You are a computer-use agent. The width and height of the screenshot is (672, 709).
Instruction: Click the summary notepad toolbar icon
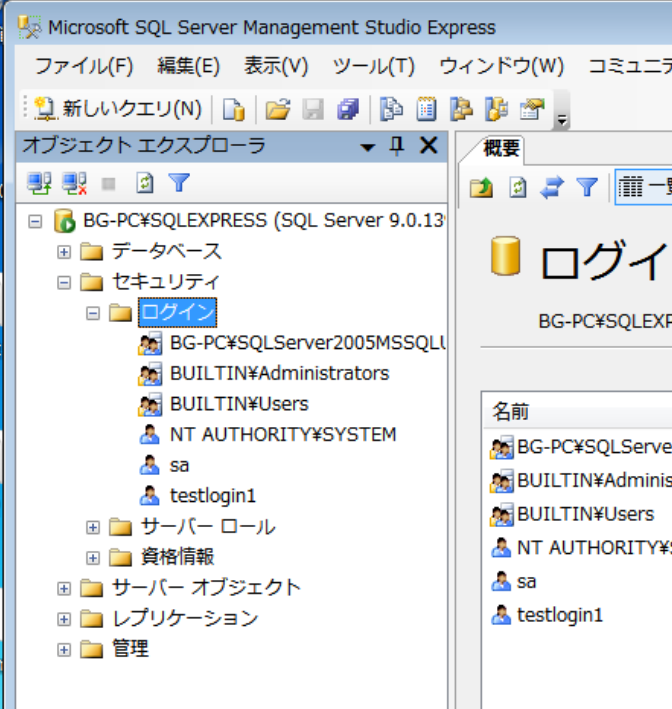point(426,109)
